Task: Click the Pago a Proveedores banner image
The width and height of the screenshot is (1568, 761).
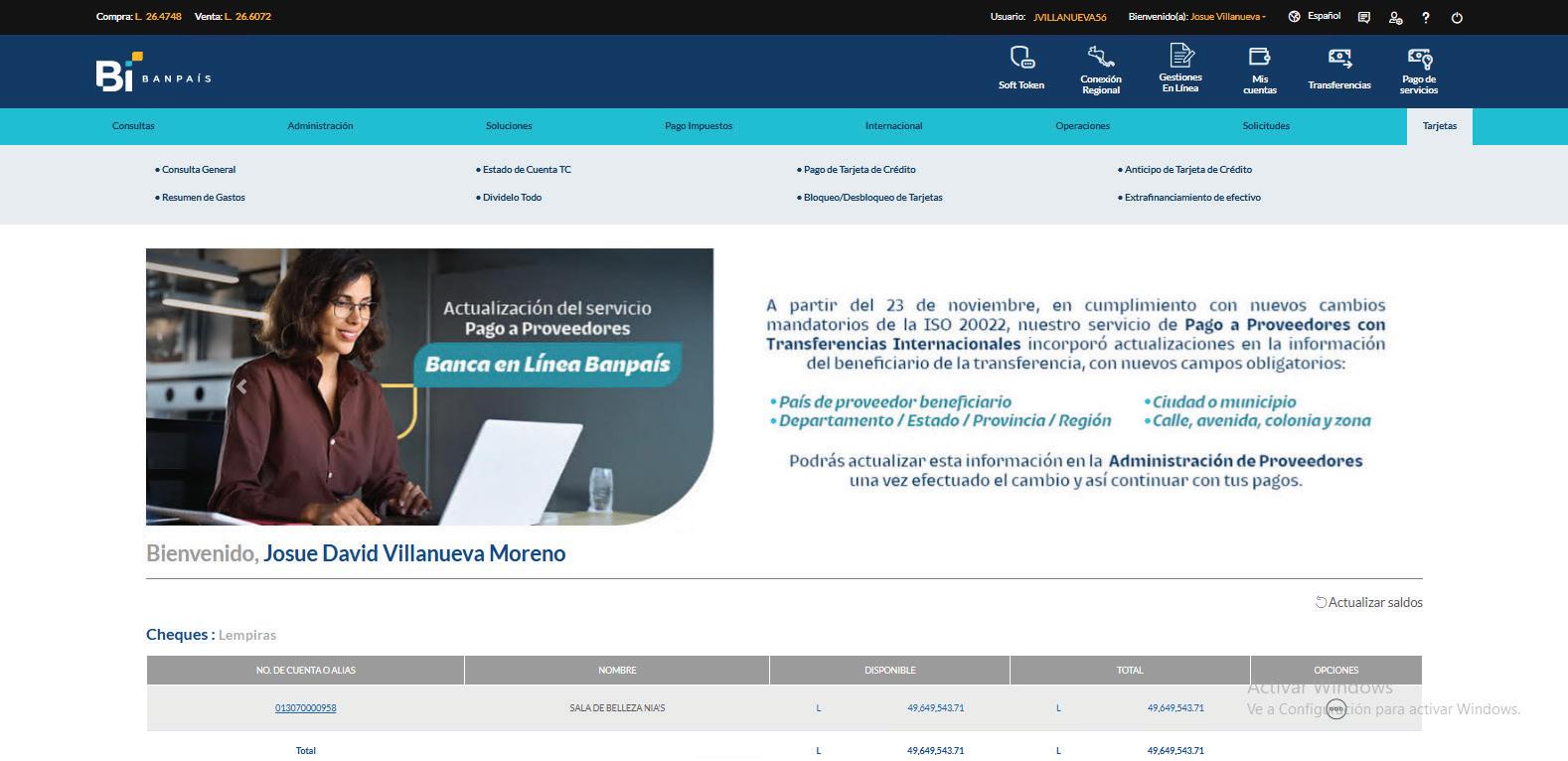Action: [429, 386]
